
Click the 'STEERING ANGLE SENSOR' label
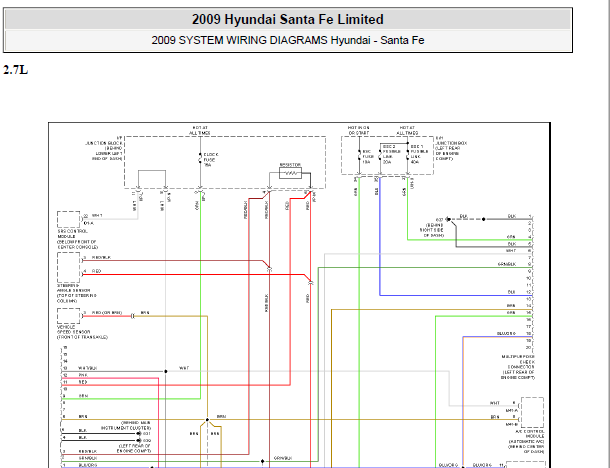click(x=77, y=293)
